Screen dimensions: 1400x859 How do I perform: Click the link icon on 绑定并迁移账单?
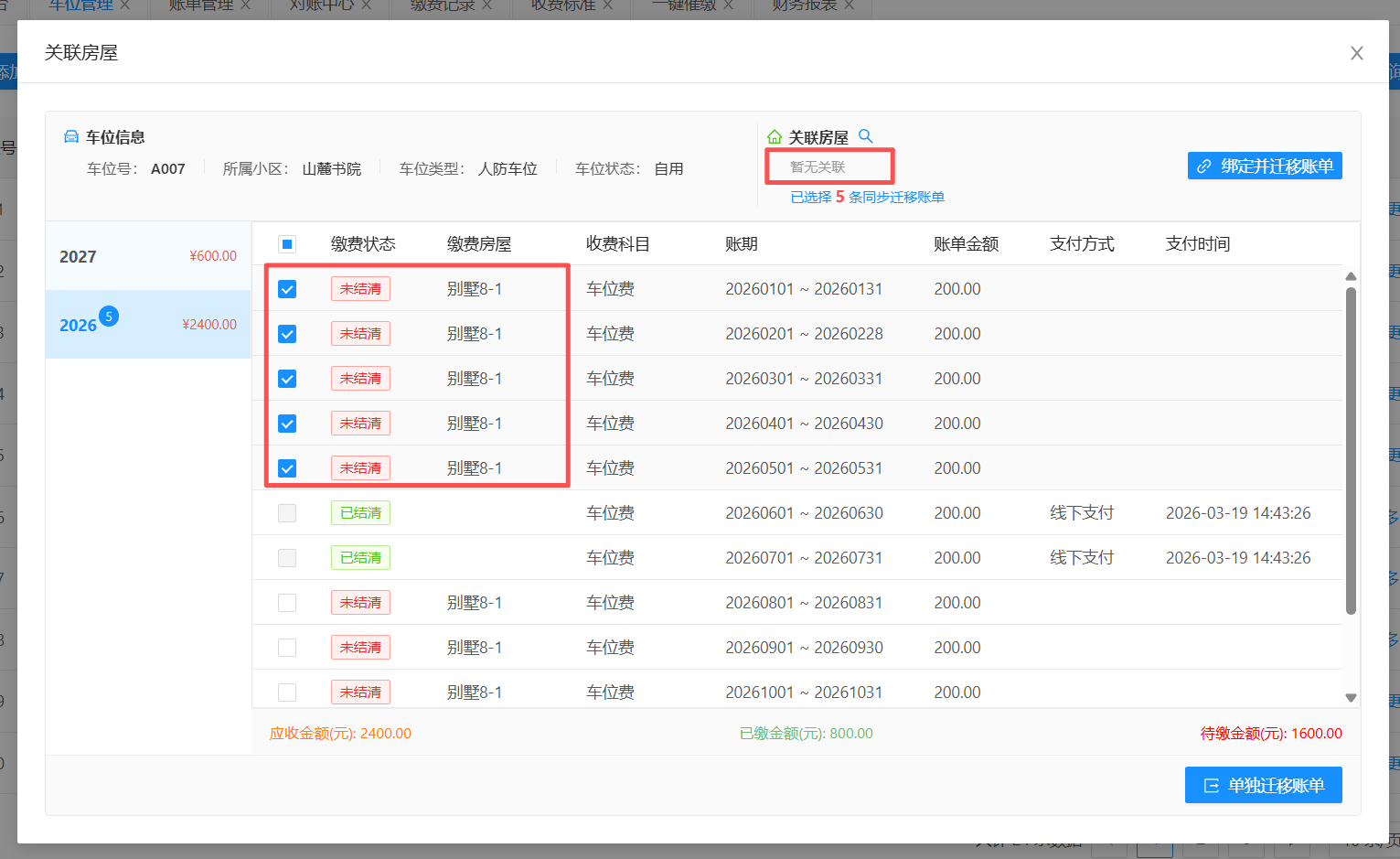pyautogui.click(x=1204, y=166)
